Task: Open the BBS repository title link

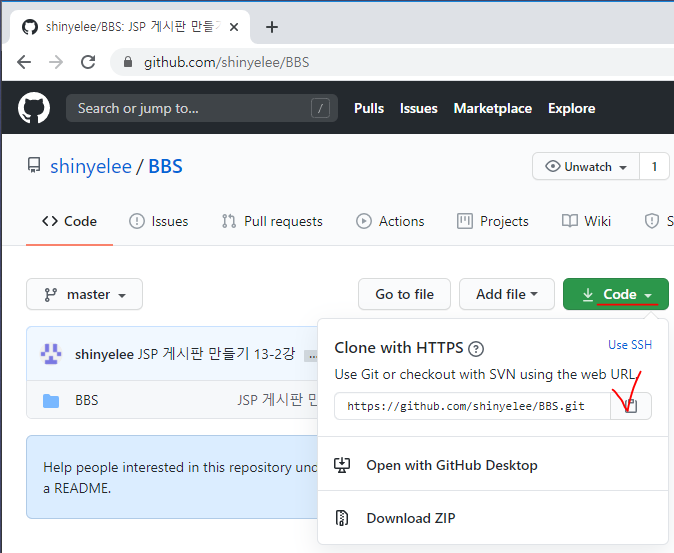Action: click(x=165, y=166)
